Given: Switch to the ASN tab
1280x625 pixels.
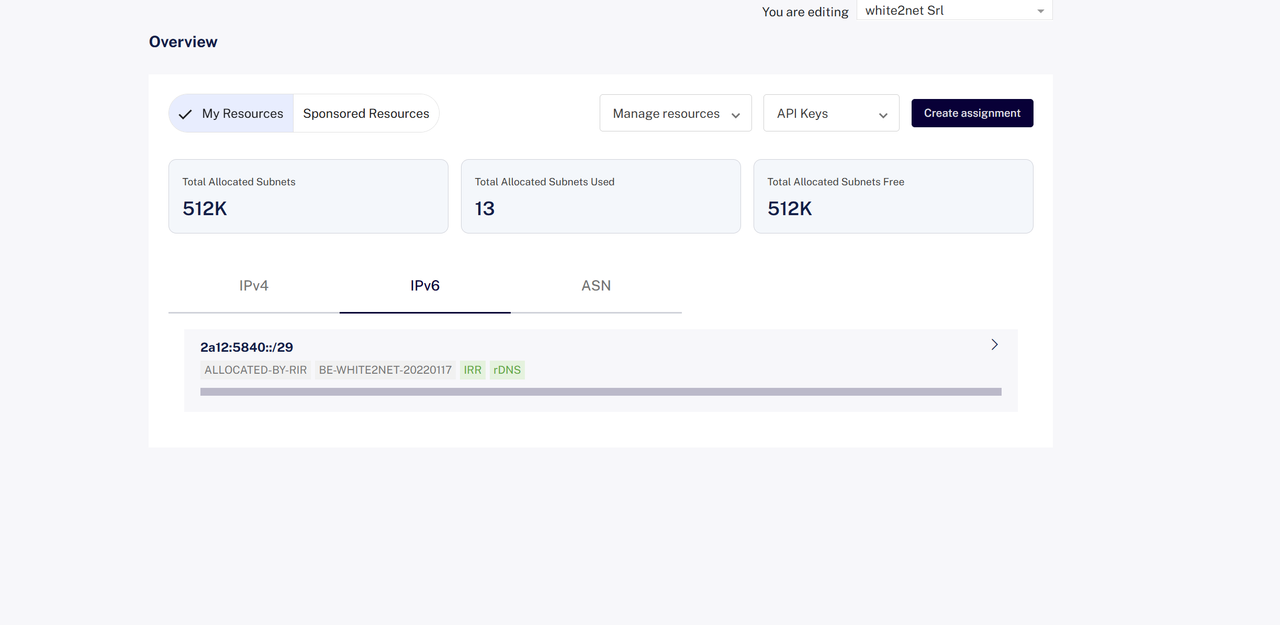Looking at the screenshot, I should (x=596, y=286).
